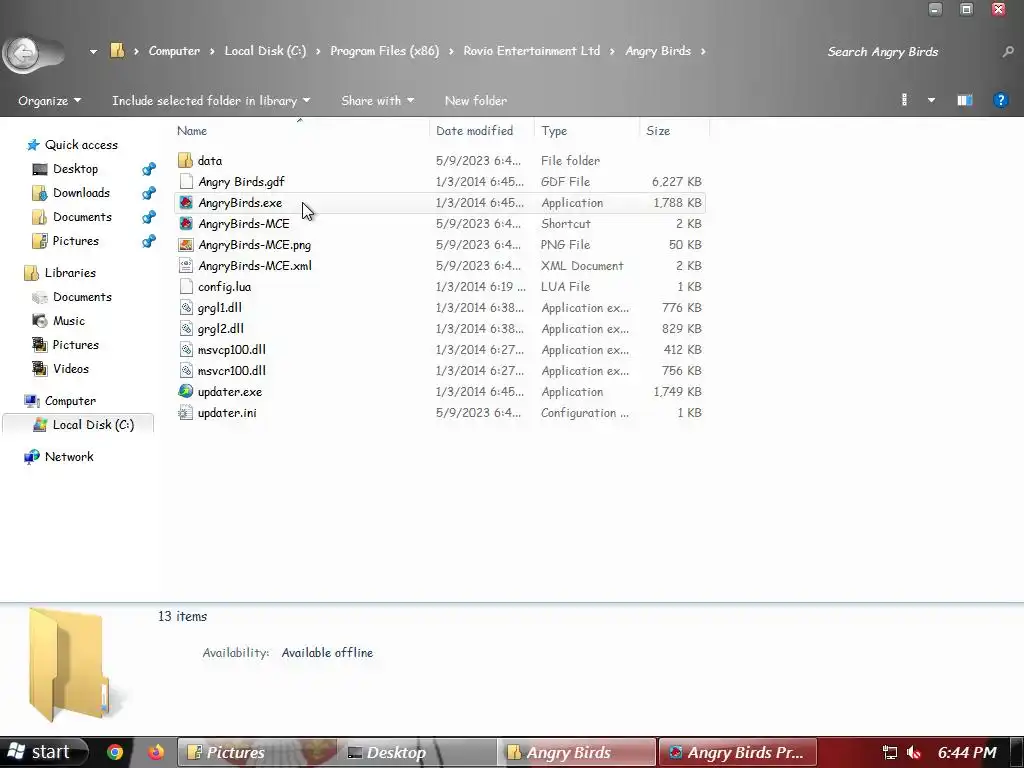The image size is (1024, 768).
Task: Select the config.lua file icon
Action: [185, 286]
